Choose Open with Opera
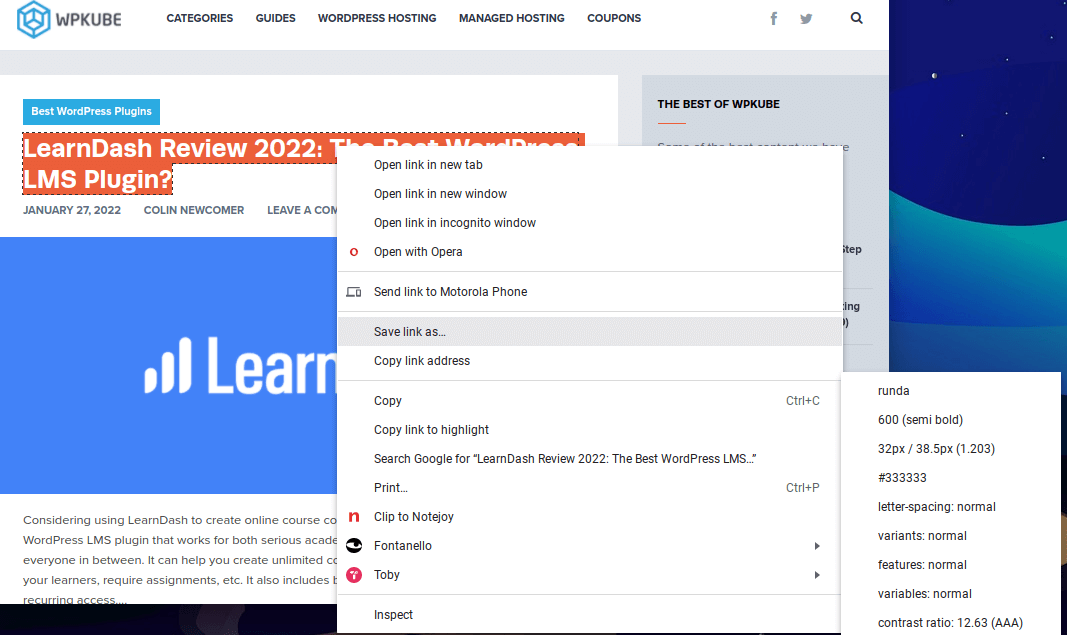Viewport: 1067px width, 635px height. click(589, 252)
